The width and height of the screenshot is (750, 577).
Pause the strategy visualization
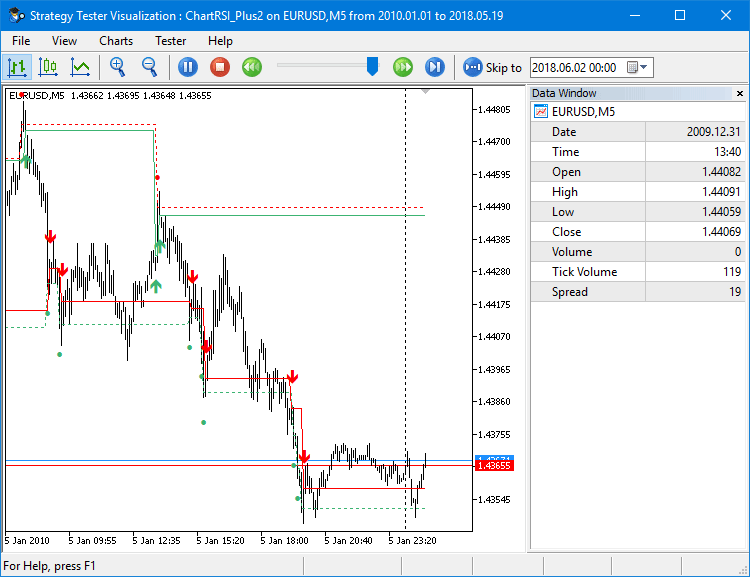(188, 67)
